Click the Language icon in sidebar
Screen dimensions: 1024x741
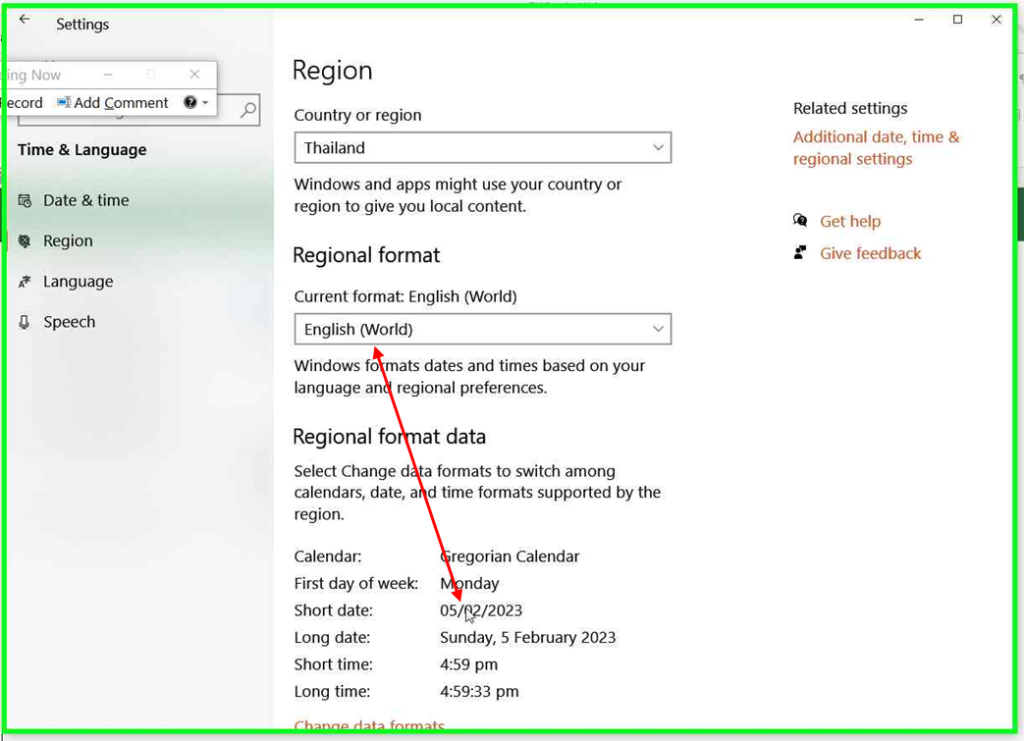(x=25, y=282)
